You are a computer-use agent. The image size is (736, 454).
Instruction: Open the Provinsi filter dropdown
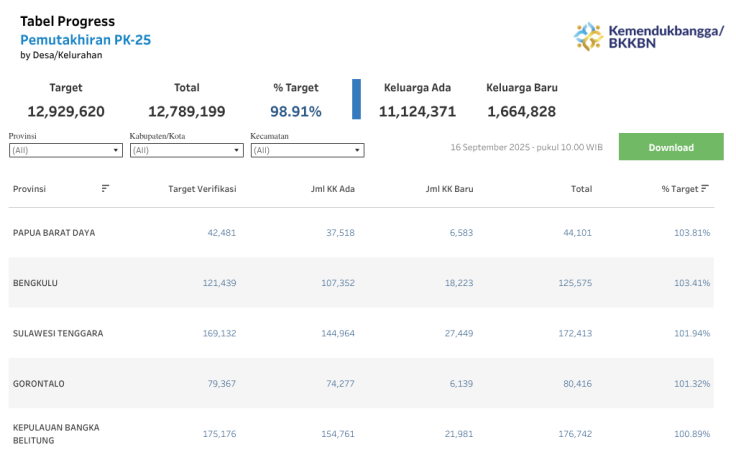point(65,150)
